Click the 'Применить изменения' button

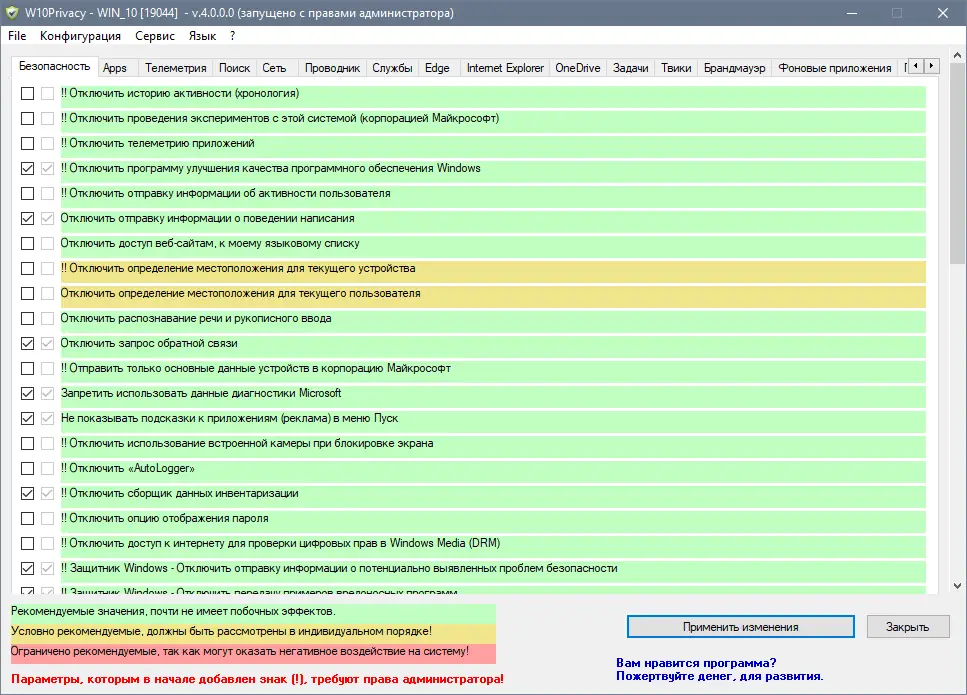coord(740,626)
